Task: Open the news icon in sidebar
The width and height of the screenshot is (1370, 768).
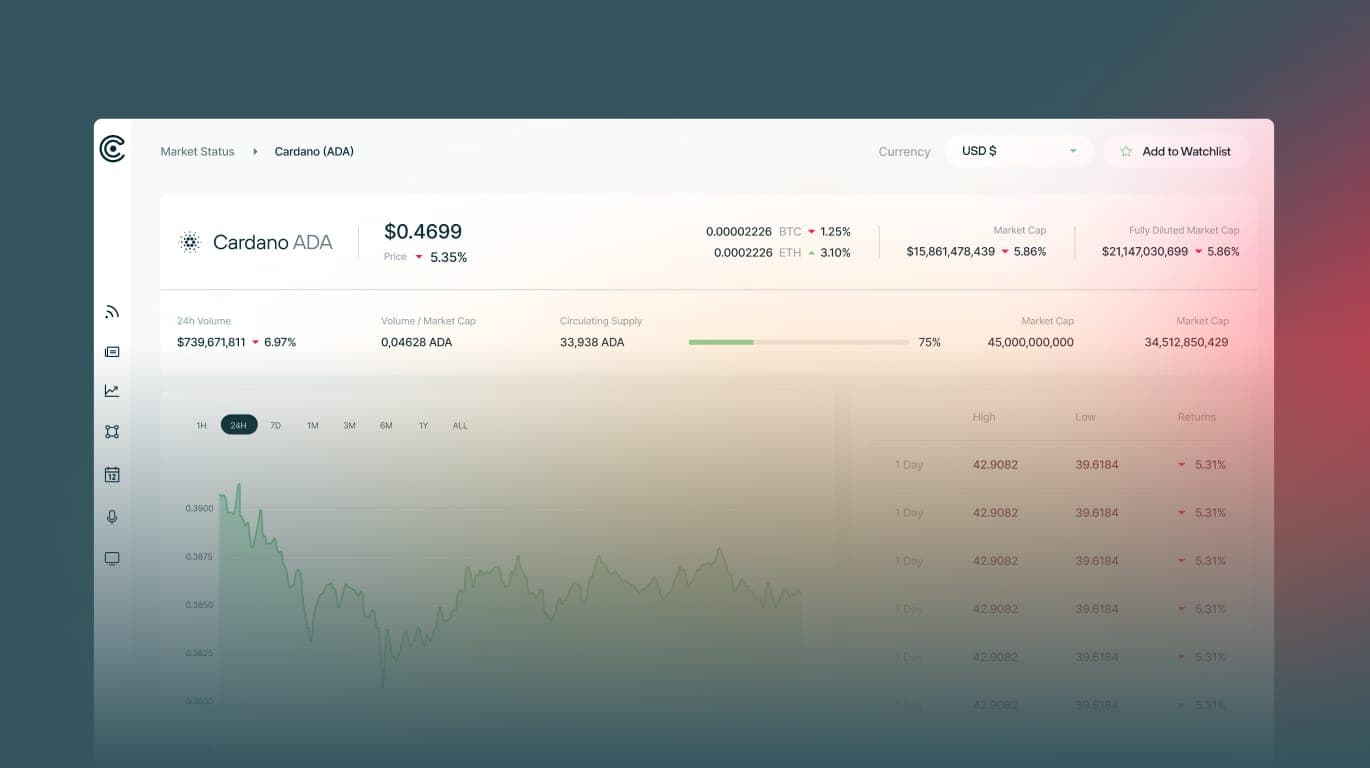Action: point(112,352)
